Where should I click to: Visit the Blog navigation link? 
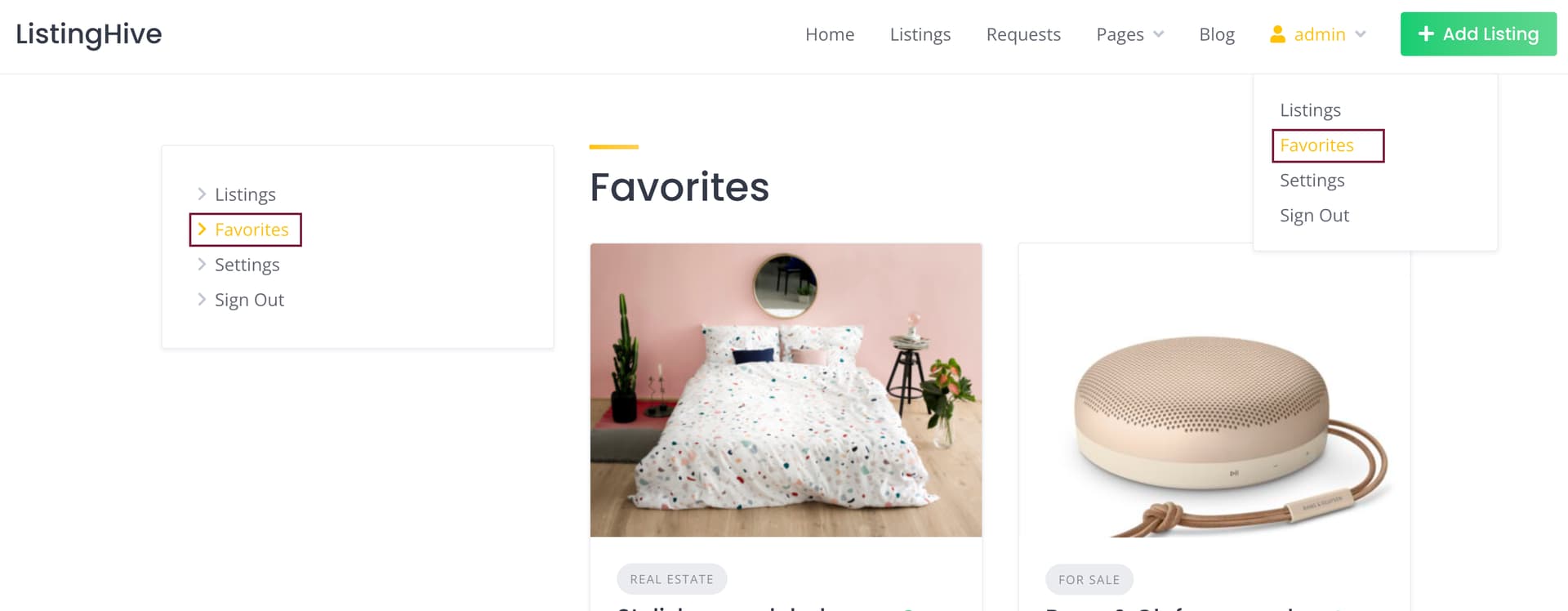click(1217, 34)
